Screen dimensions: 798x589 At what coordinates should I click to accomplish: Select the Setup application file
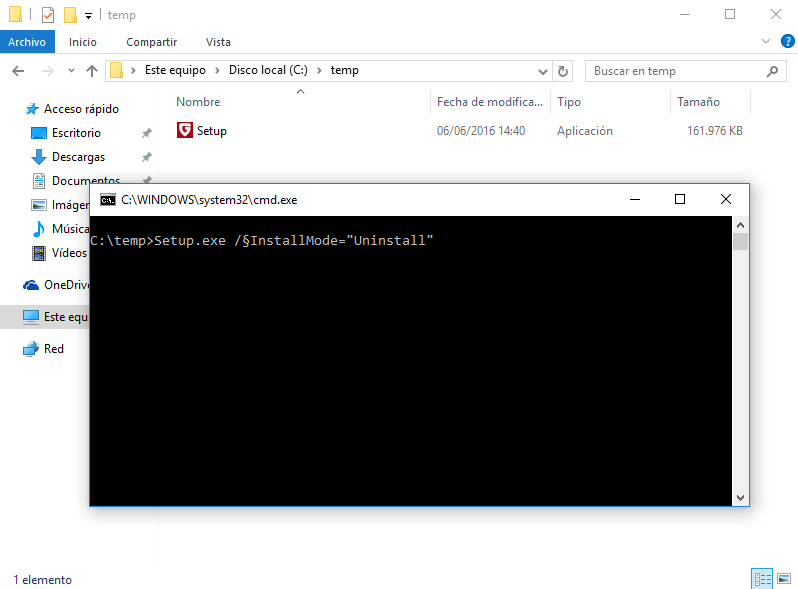[211, 131]
